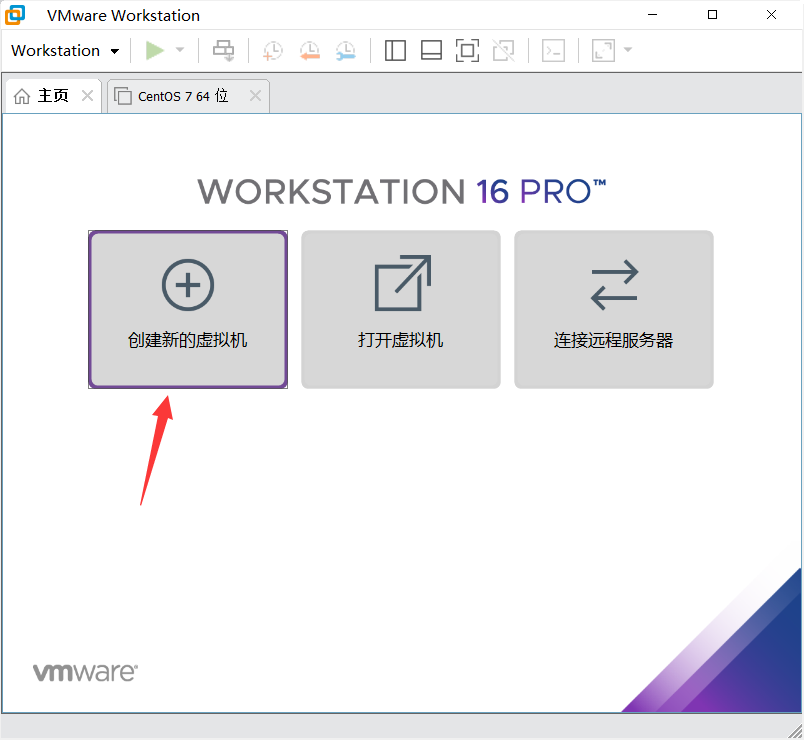This screenshot has width=804, height=740.
Task: Click the window resize grip corner
Action: (795, 731)
